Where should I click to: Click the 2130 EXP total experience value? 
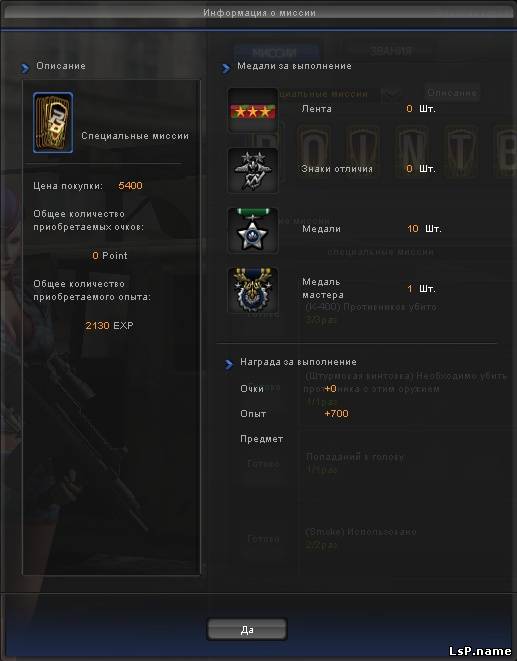[109, 325]
